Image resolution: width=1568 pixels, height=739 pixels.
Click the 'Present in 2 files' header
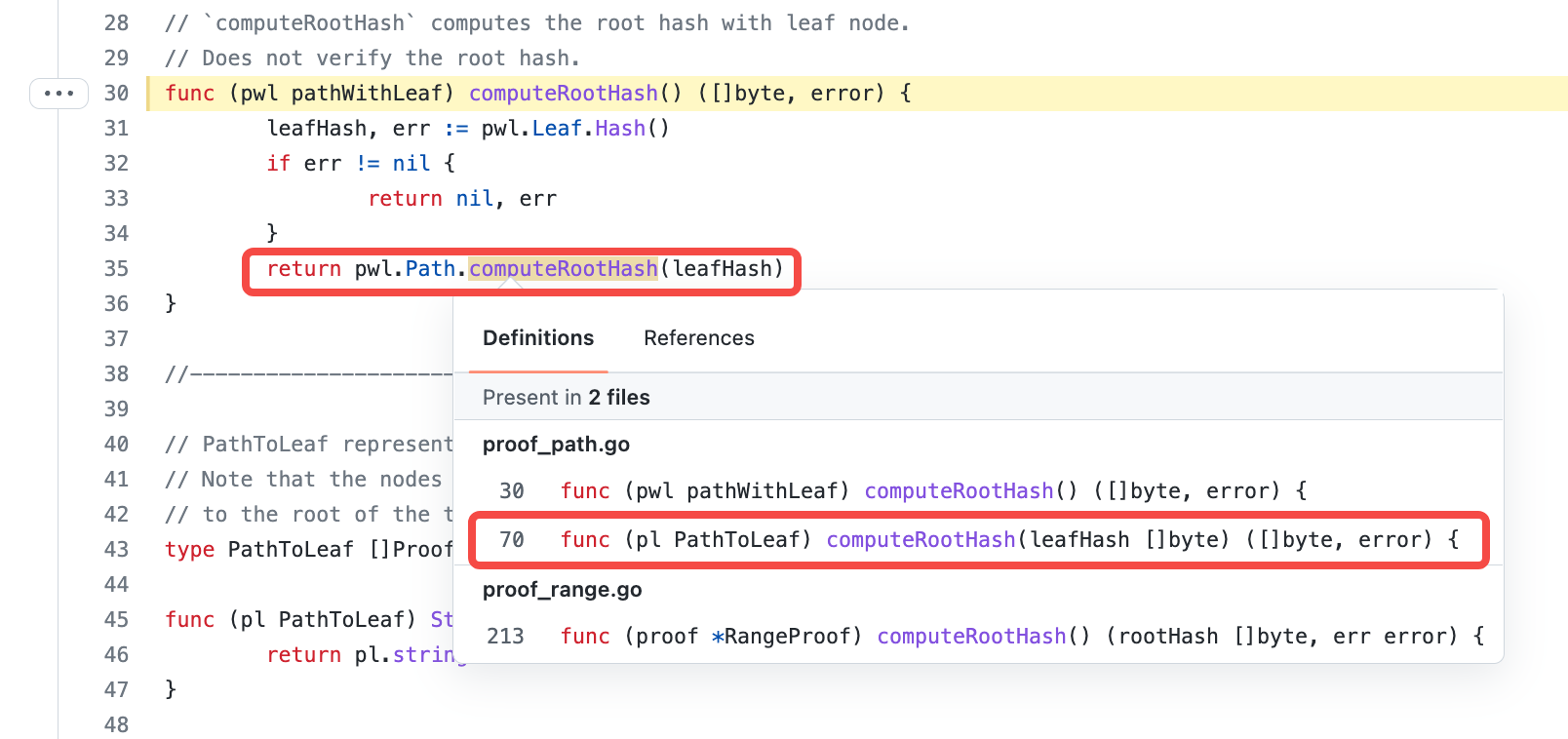(566, 398)
